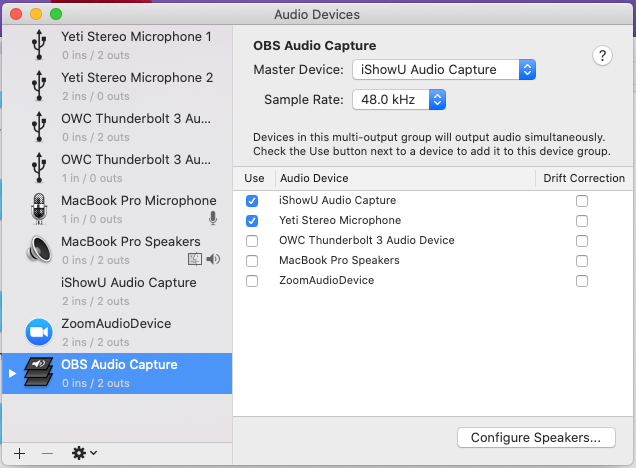This screenshot has width=636, height=468.
Task: Open the Sample Rate dropdown
Action: 398,100
